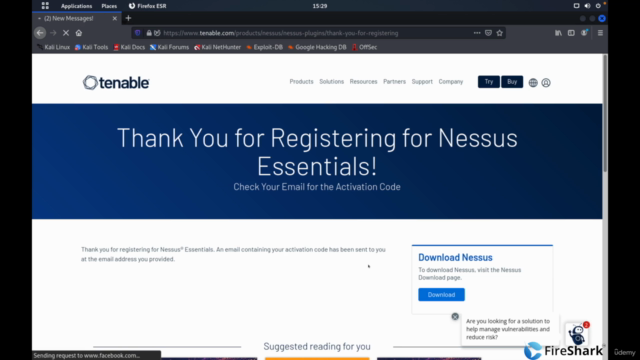Open a new browser tab
This screenshot has height=360, width=640.
(129, 18)
